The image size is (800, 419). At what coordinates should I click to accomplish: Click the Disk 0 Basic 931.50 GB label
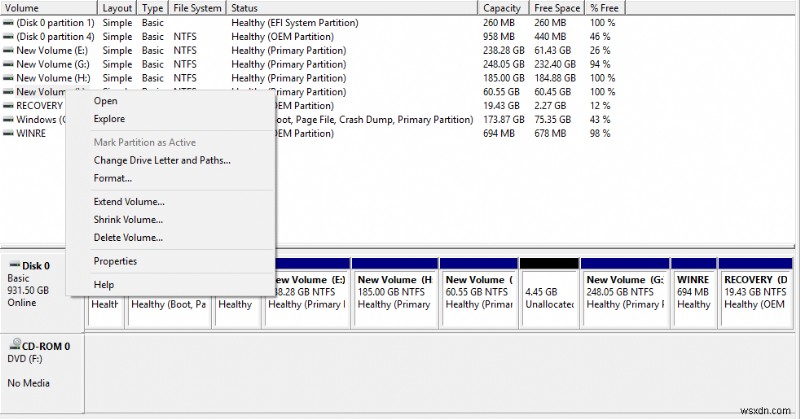[29, 284]
